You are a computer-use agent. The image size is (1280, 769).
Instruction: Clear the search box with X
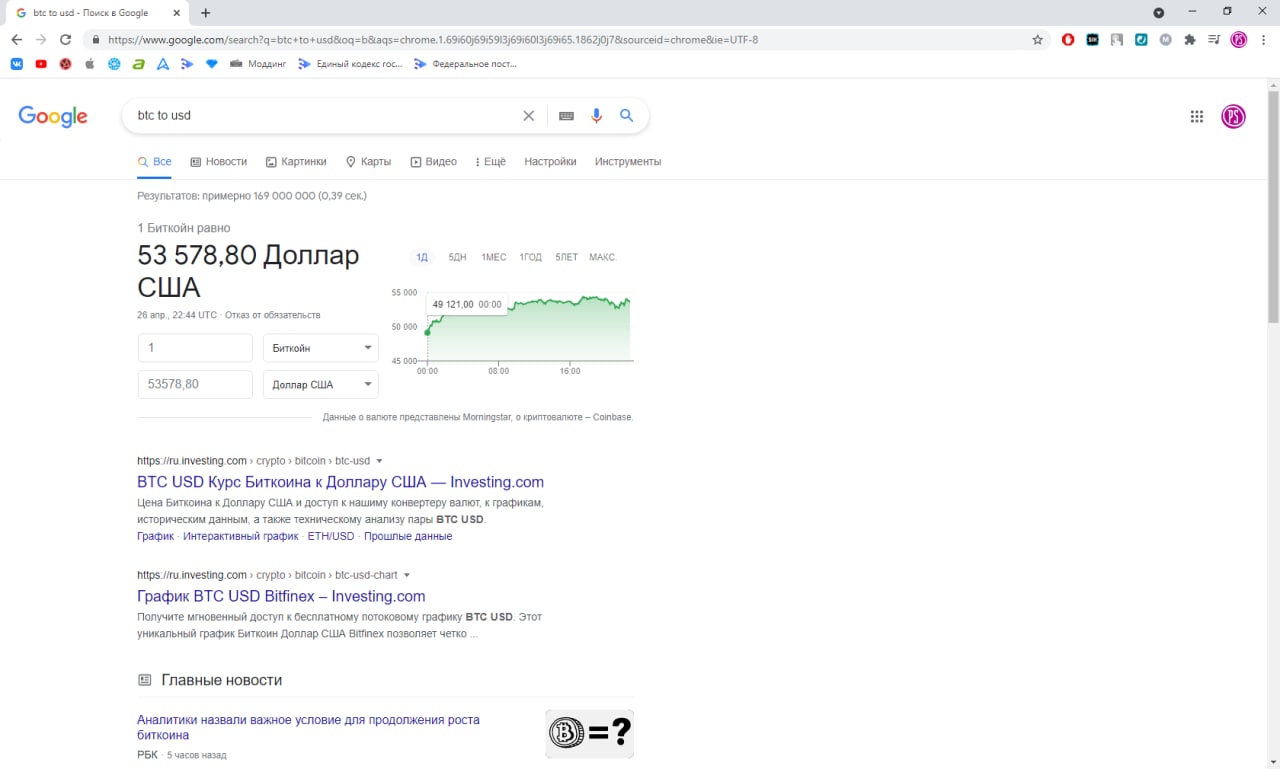click(x=529, y=116)
